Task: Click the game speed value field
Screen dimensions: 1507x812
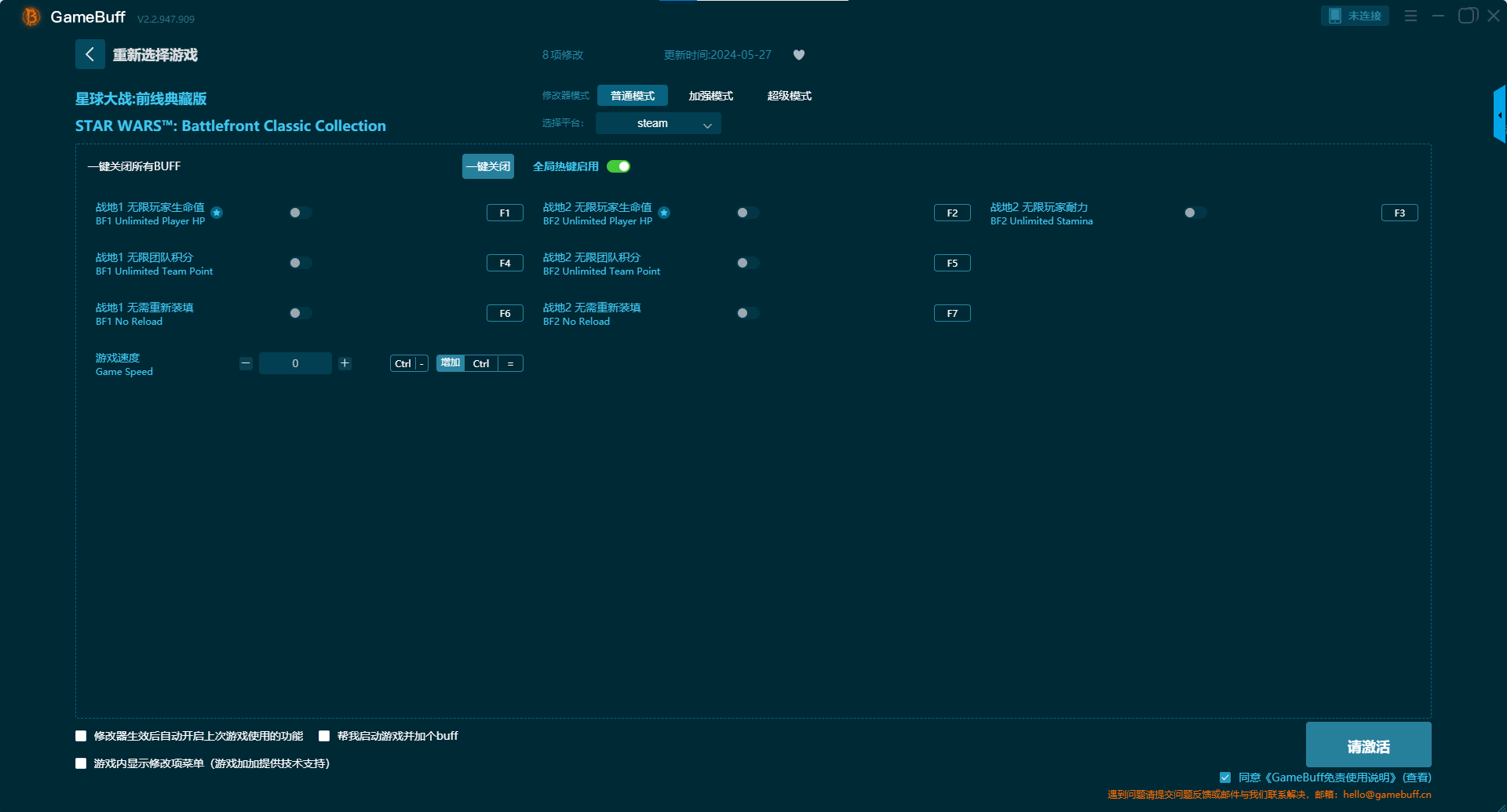Action: tap(295, 363)
